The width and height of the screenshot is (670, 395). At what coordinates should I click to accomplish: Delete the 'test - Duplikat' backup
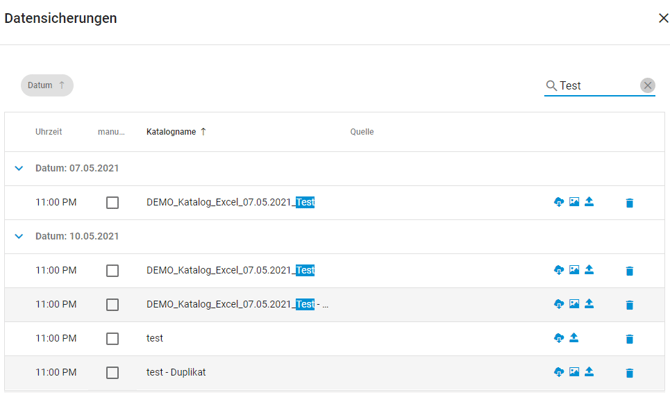pos(629,373)
